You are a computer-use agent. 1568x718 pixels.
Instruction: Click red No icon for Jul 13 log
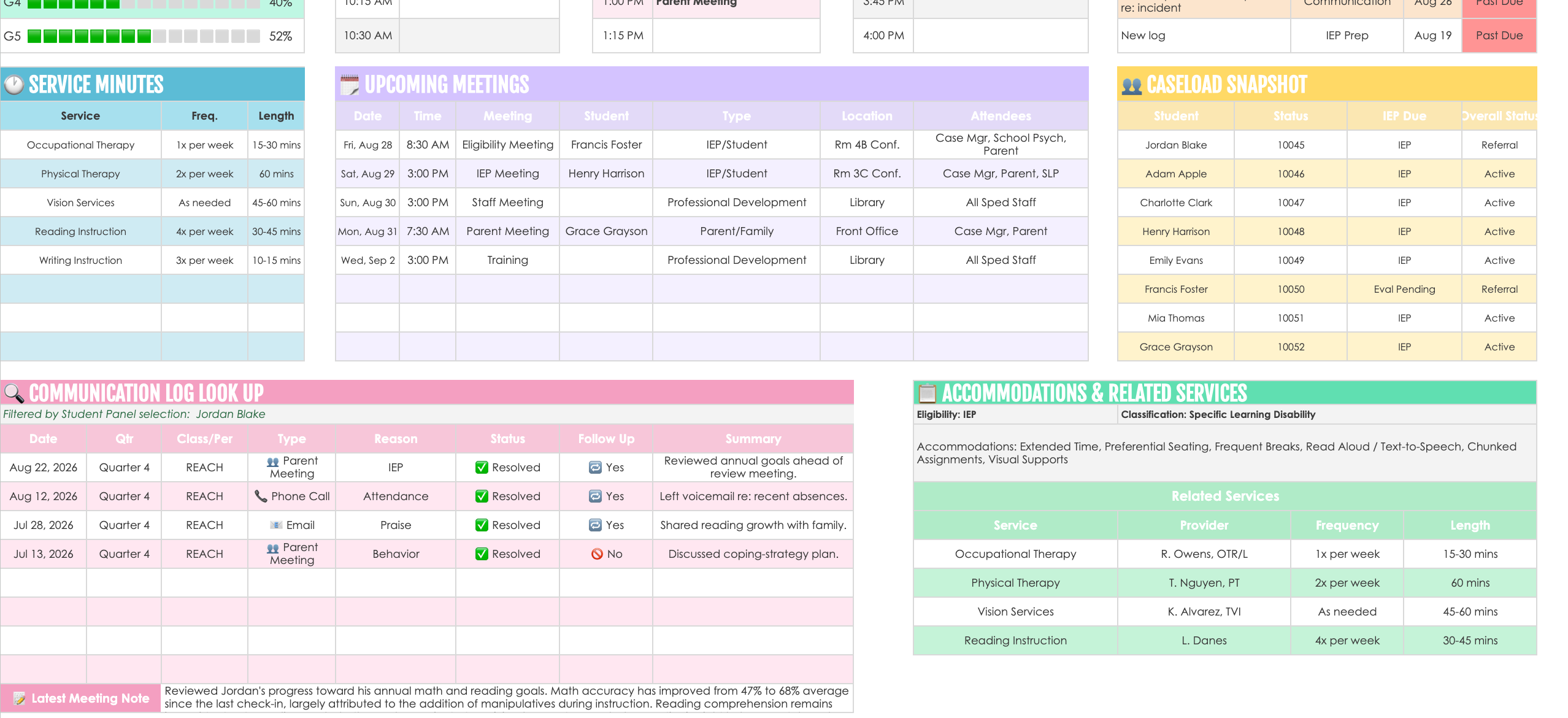click(x=597, y=554)
